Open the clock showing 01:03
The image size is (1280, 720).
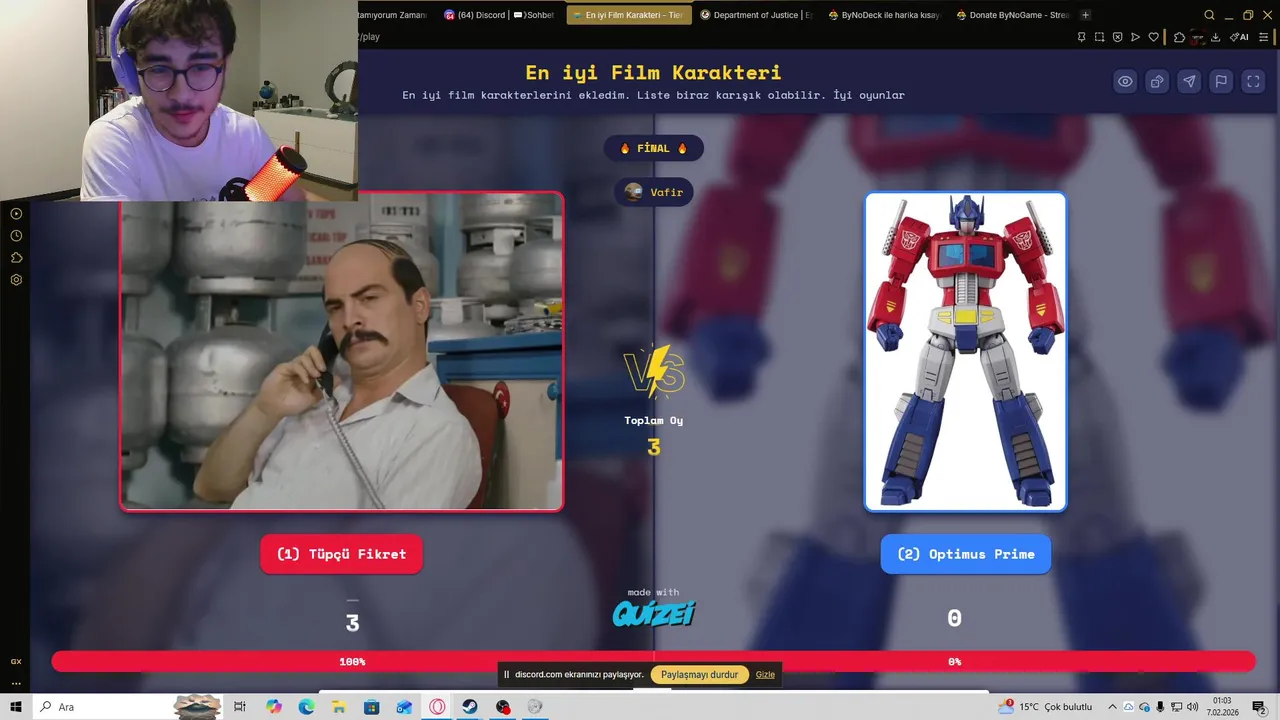pos(1222,707)
